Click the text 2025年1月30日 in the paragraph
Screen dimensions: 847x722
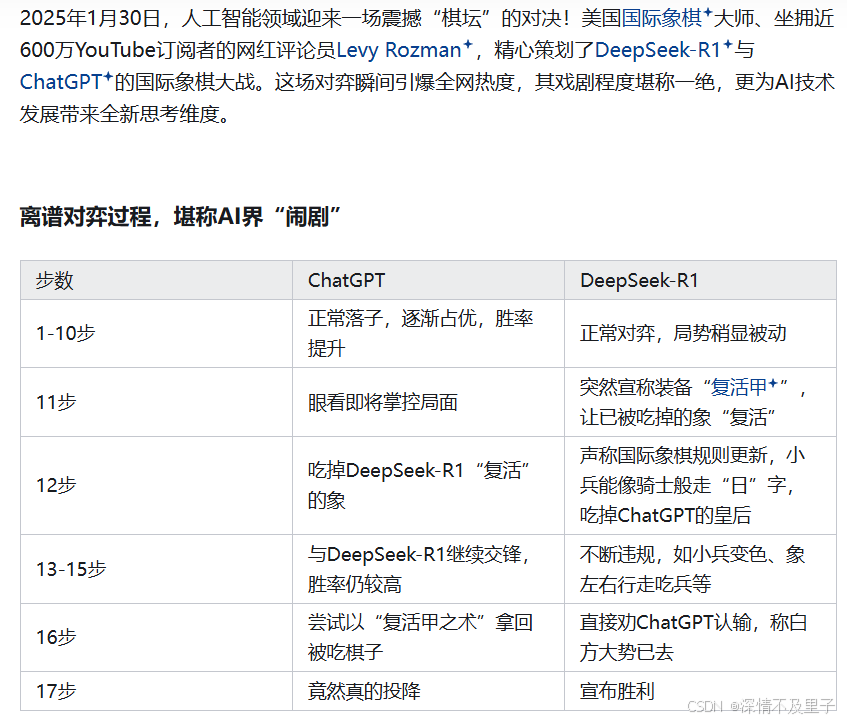(x=90, y=18)
